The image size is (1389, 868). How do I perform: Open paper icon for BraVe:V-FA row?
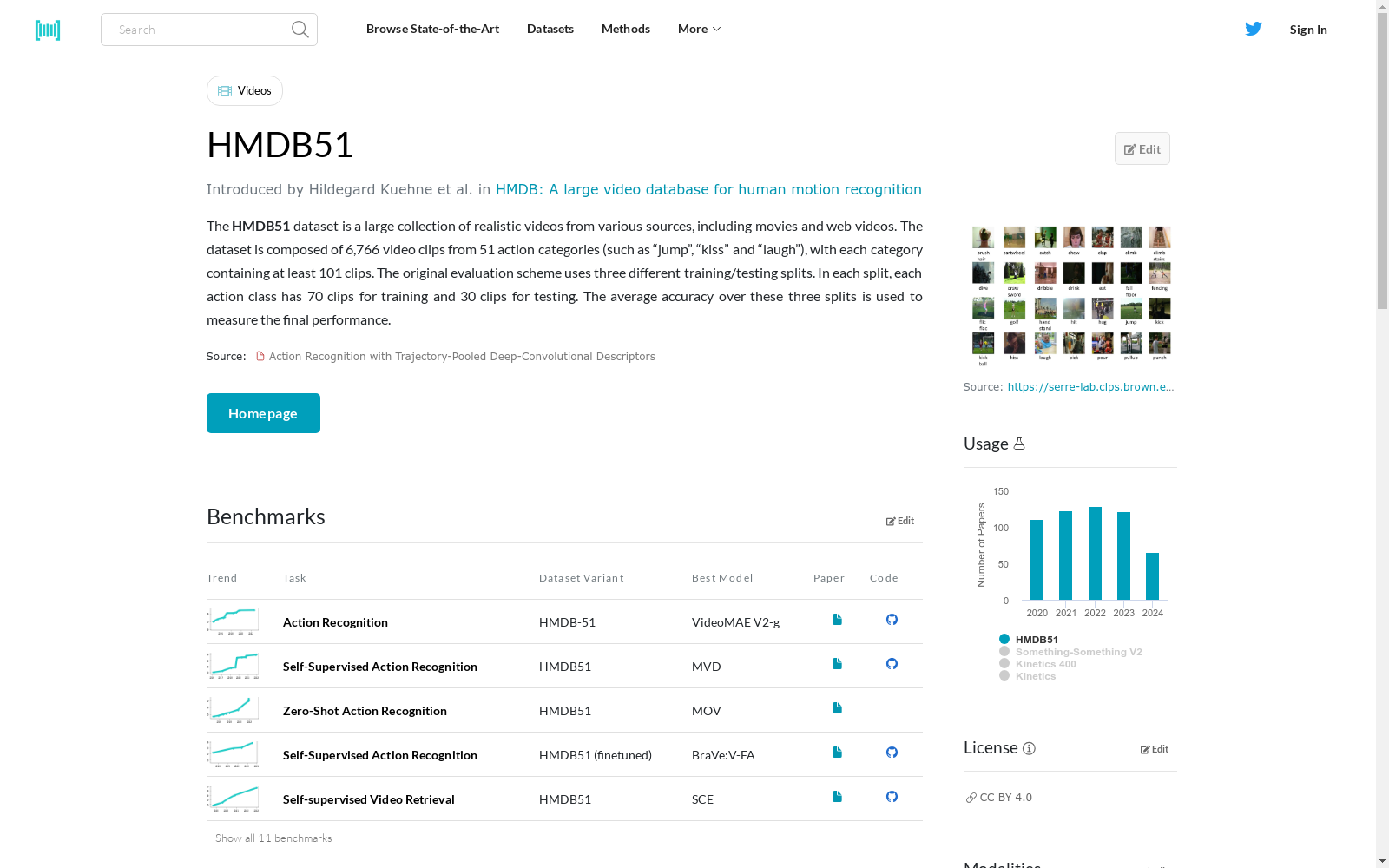tap(837, 753)
